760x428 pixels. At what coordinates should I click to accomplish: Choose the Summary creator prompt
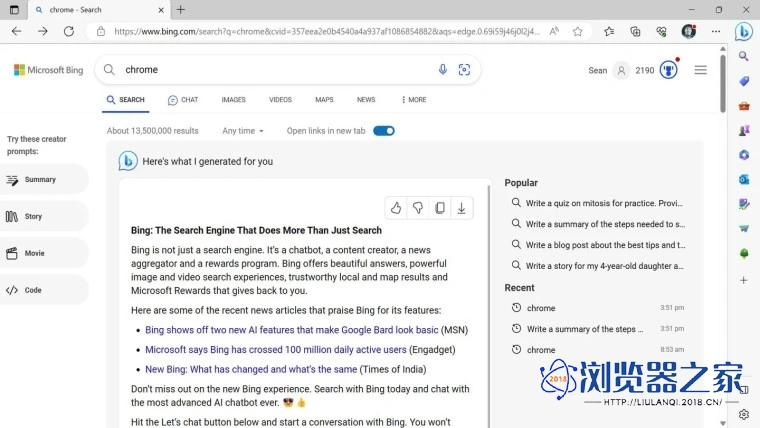44,179
